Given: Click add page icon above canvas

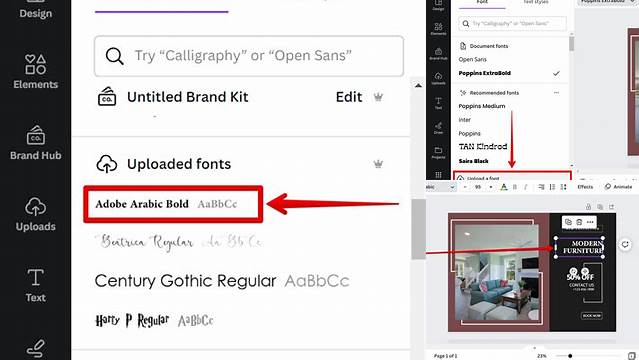Looking at the screenshot, I should tap(611, 207).
